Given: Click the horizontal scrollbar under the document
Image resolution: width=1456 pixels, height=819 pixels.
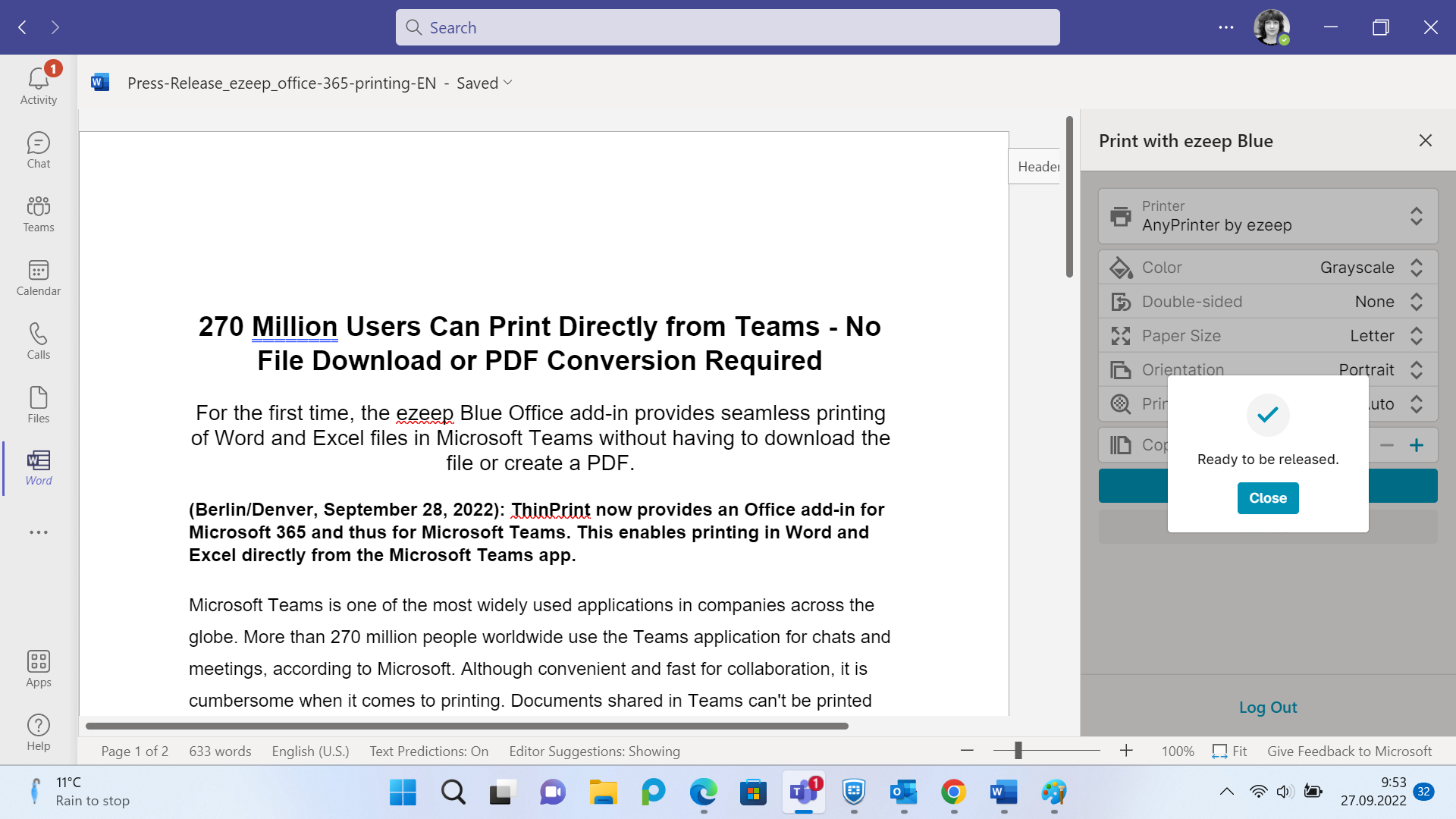Looking at the screenshot, I should 466,726.
